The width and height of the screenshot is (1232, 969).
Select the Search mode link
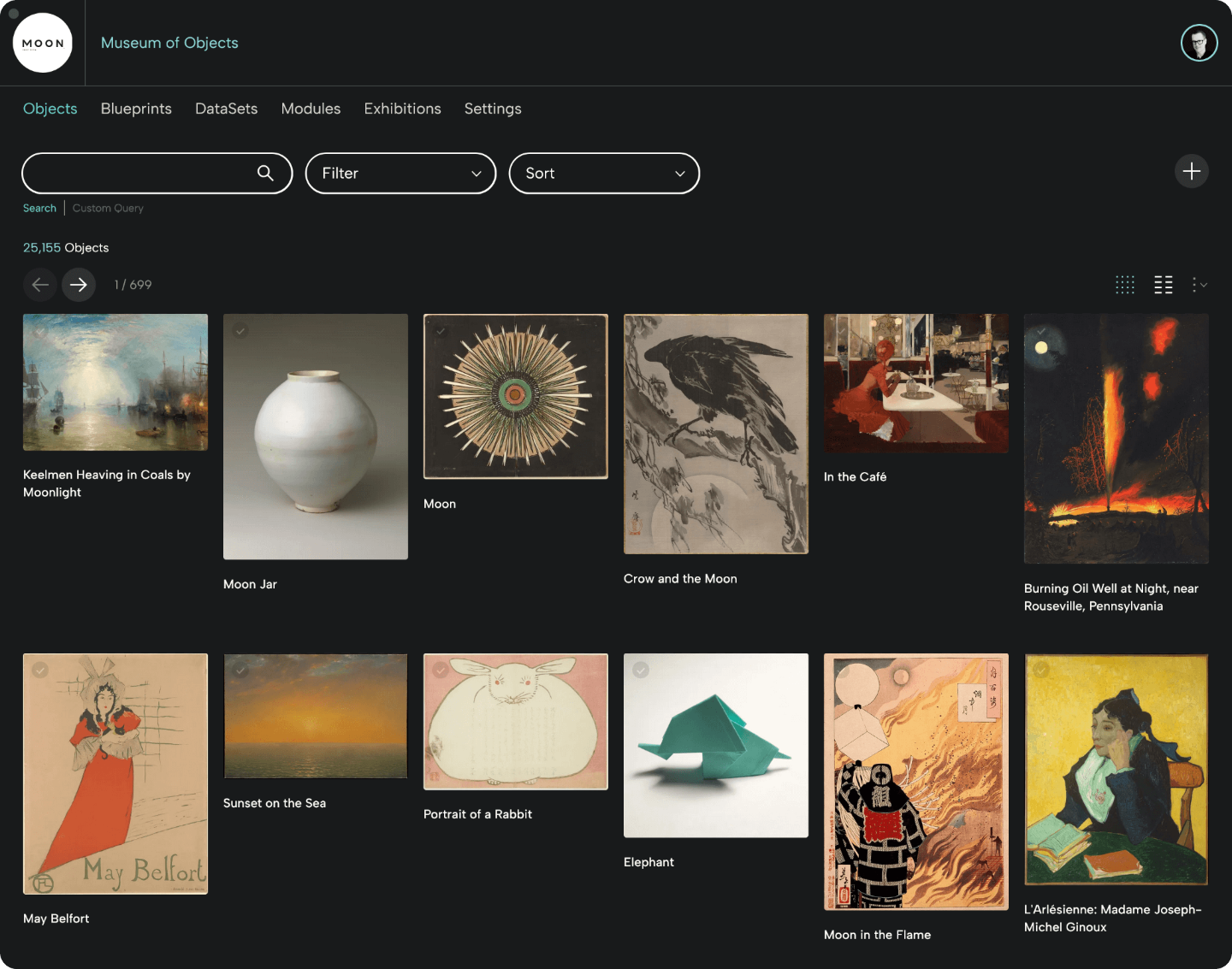click(x=39, y=208)
